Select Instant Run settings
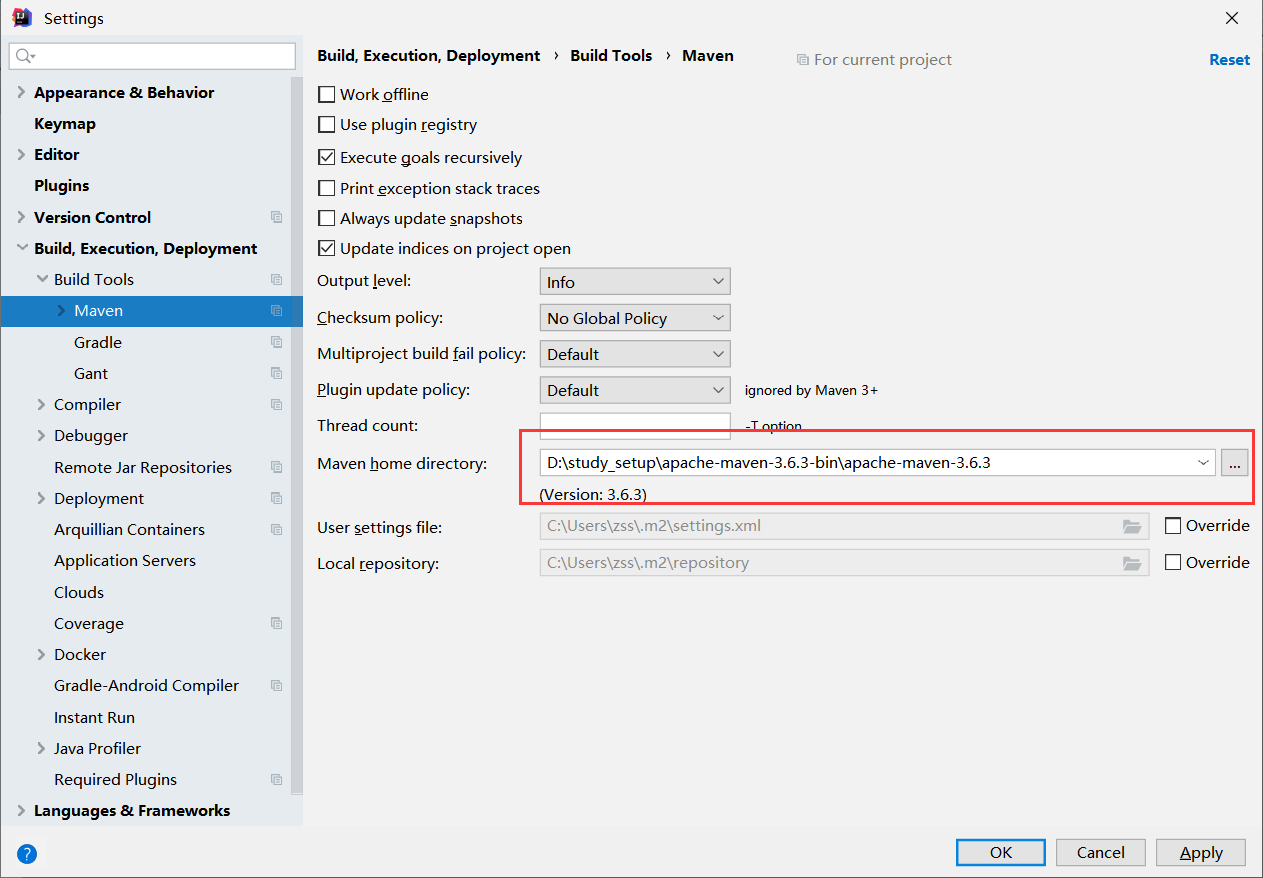 (94, 717)
